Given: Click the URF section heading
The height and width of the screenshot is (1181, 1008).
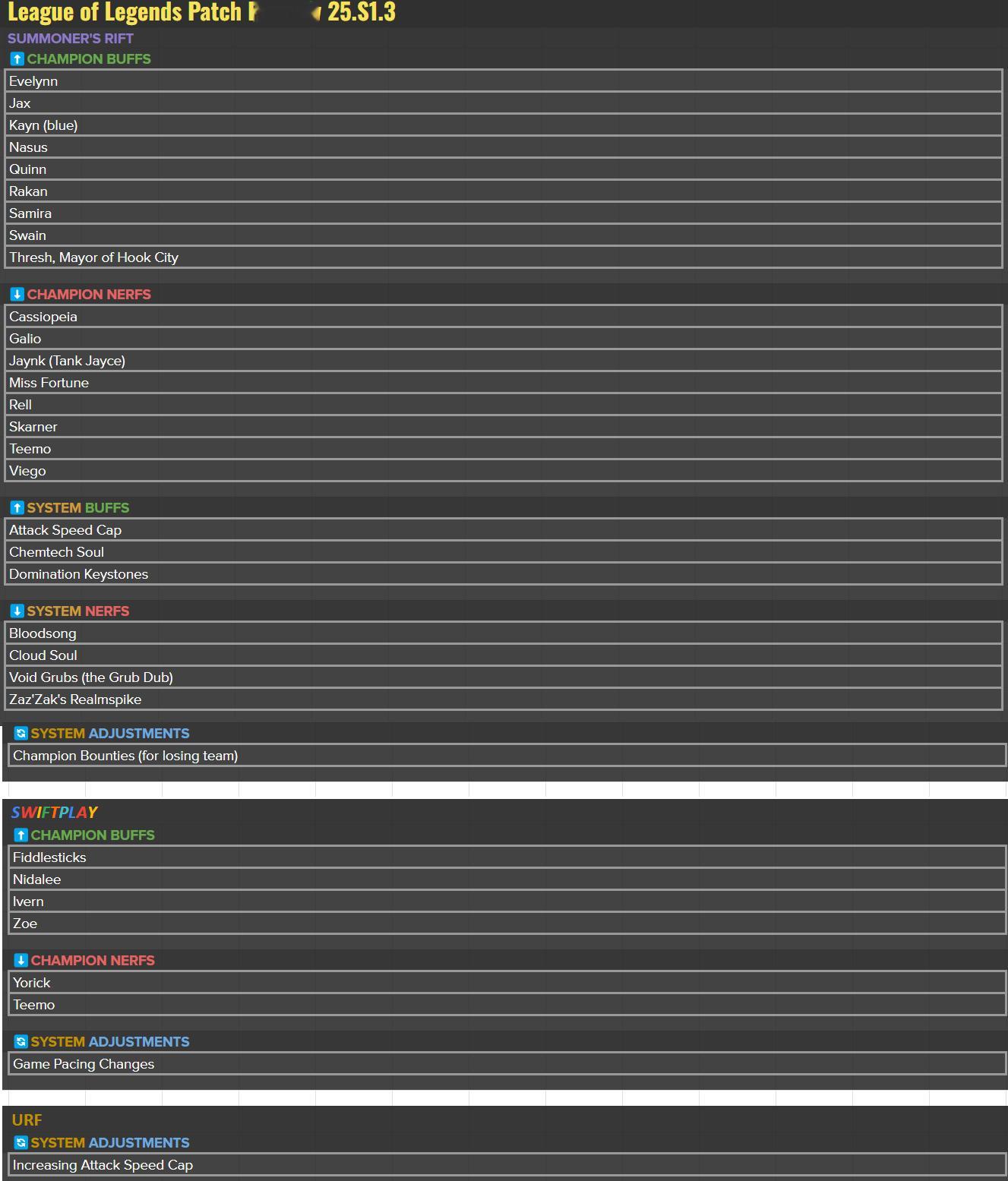Looking at the screenshot, I should (x=27, y=1120).
